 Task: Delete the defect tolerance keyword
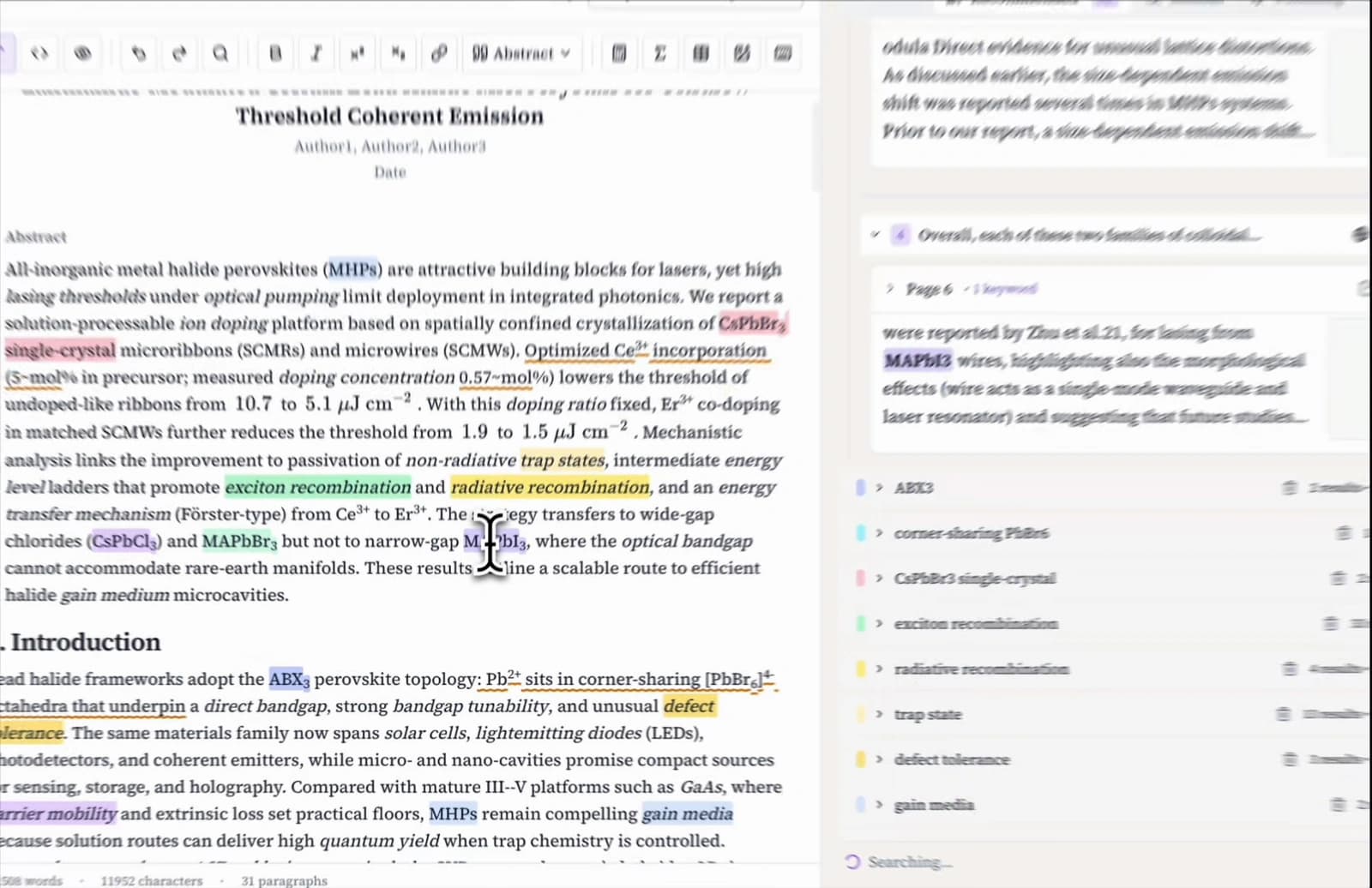pyautogui.click(x=1289, y=759)
